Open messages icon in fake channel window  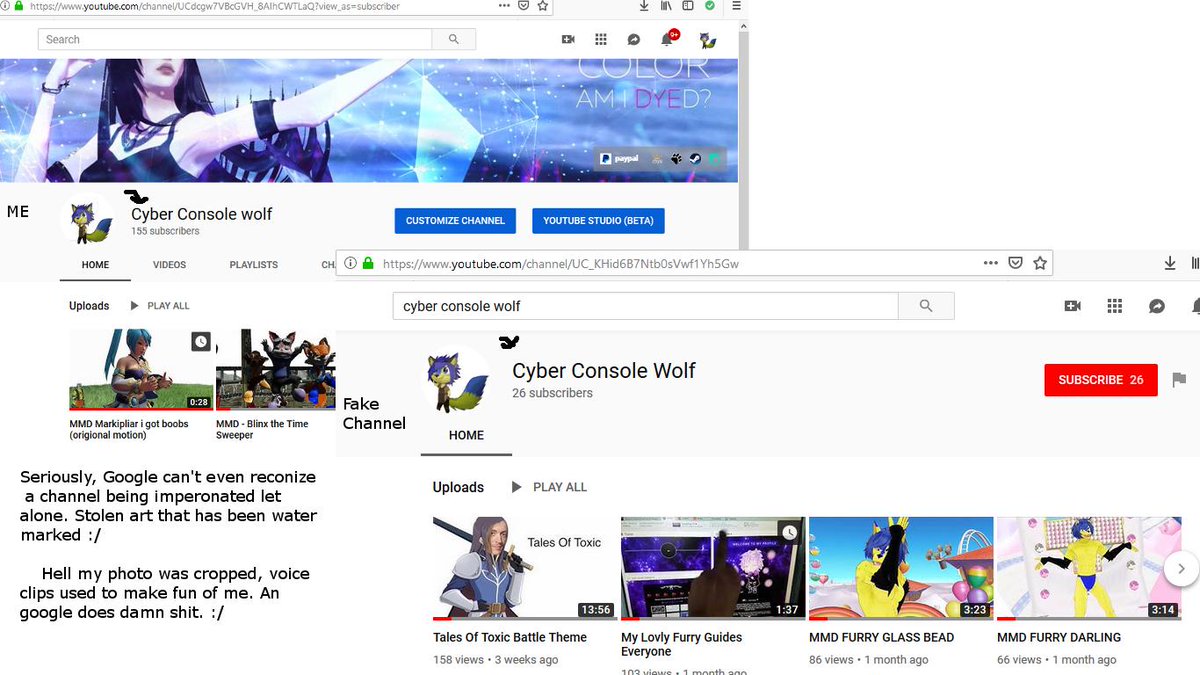[x=1157, y=306]
